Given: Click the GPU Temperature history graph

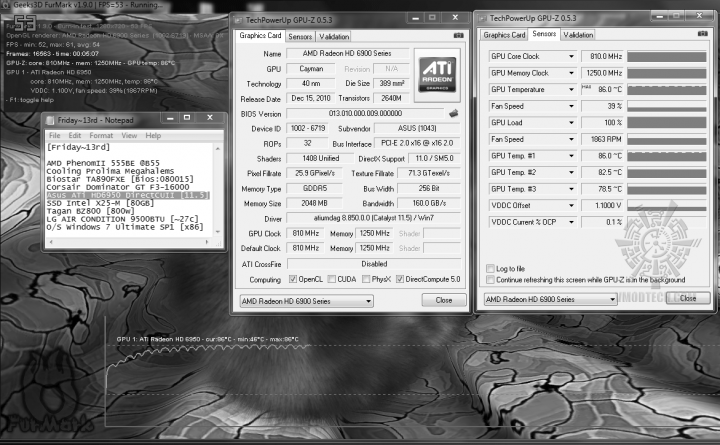Looking at the screenshot, I should 667,90.
